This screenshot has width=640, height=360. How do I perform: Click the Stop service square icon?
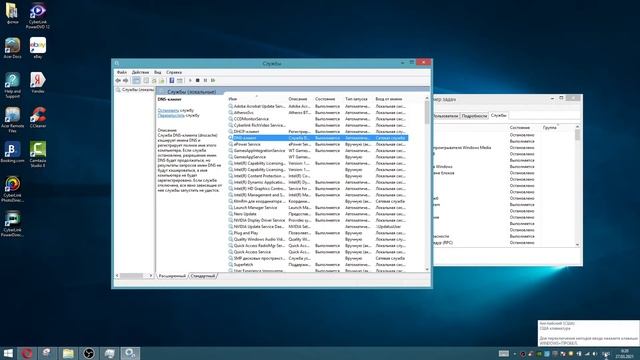pos(198,80)
